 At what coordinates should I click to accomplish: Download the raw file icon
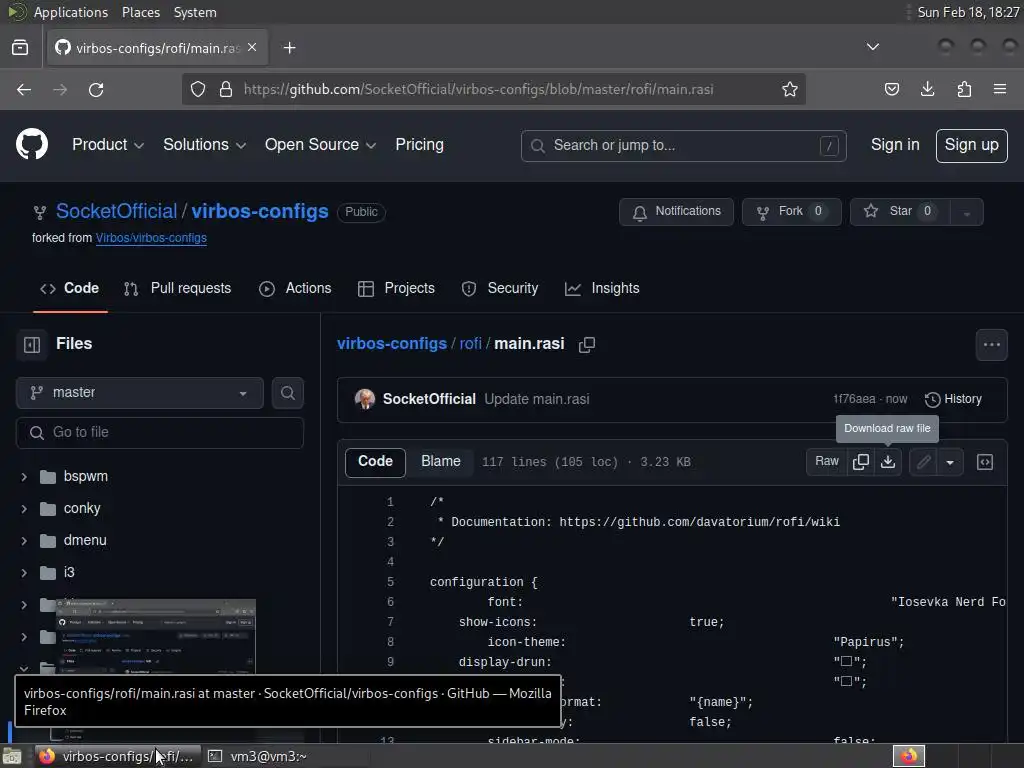888,462
